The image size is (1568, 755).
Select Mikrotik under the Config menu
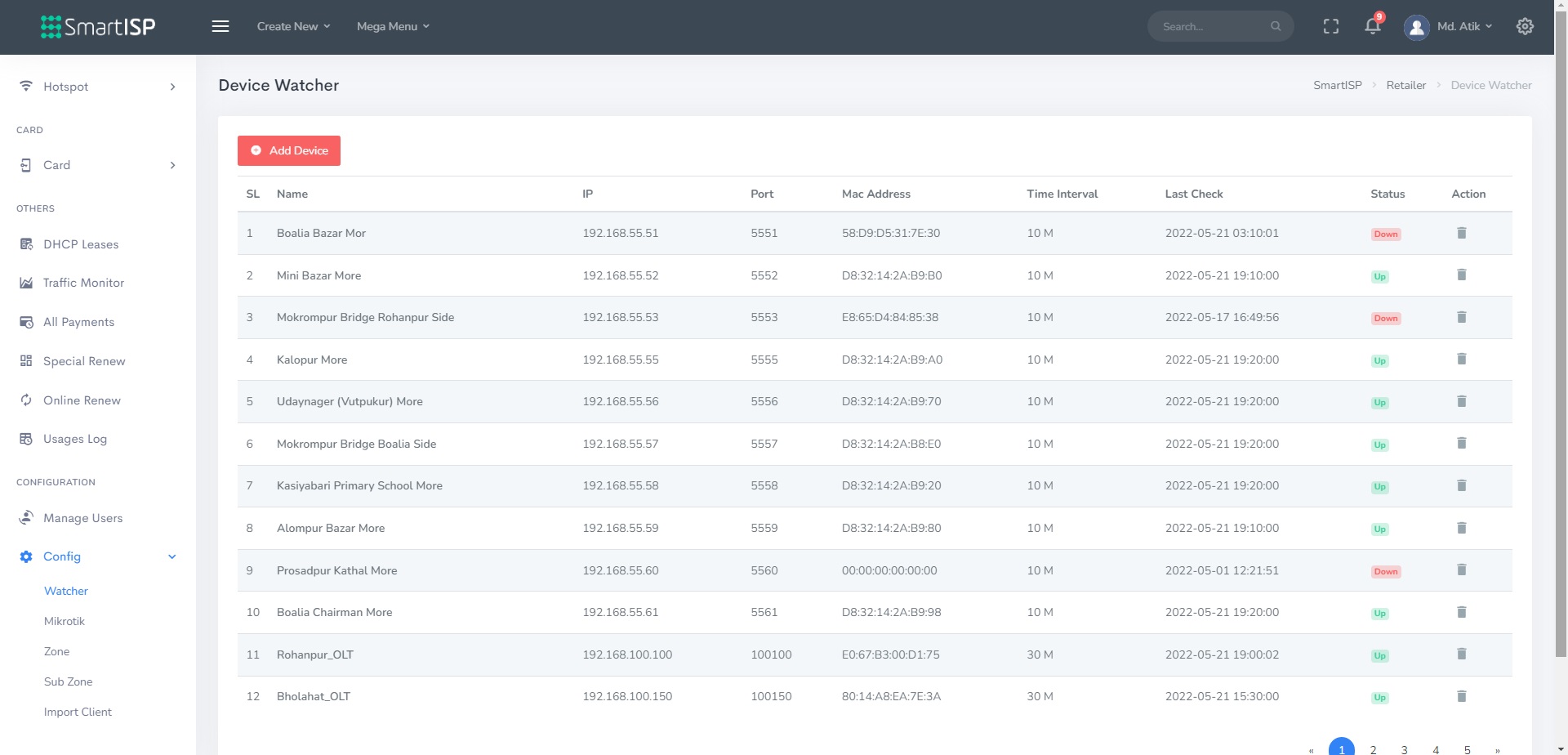(65, 621)
